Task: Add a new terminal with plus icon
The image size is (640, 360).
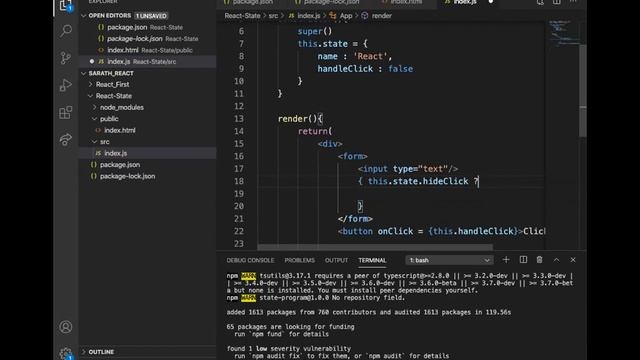Action: pos(506,260)
